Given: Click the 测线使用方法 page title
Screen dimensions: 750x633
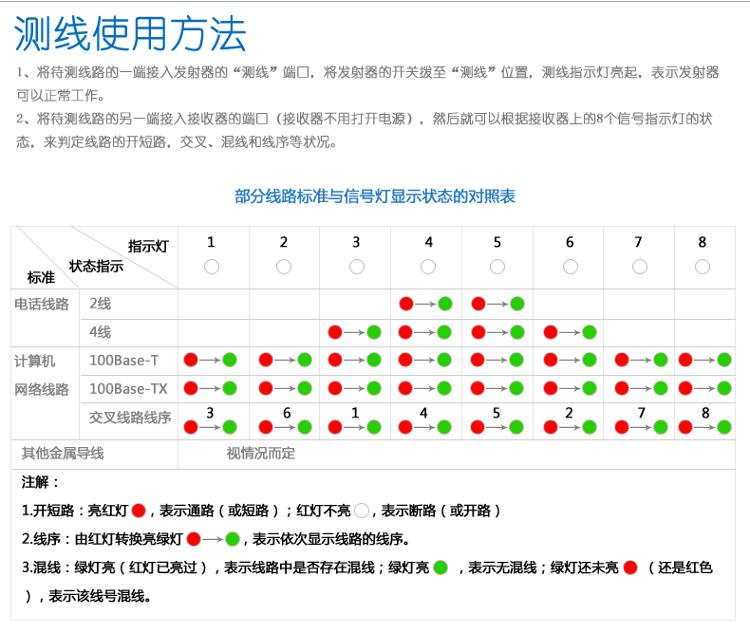Looking at the screenshot, I should pos(130,34).
